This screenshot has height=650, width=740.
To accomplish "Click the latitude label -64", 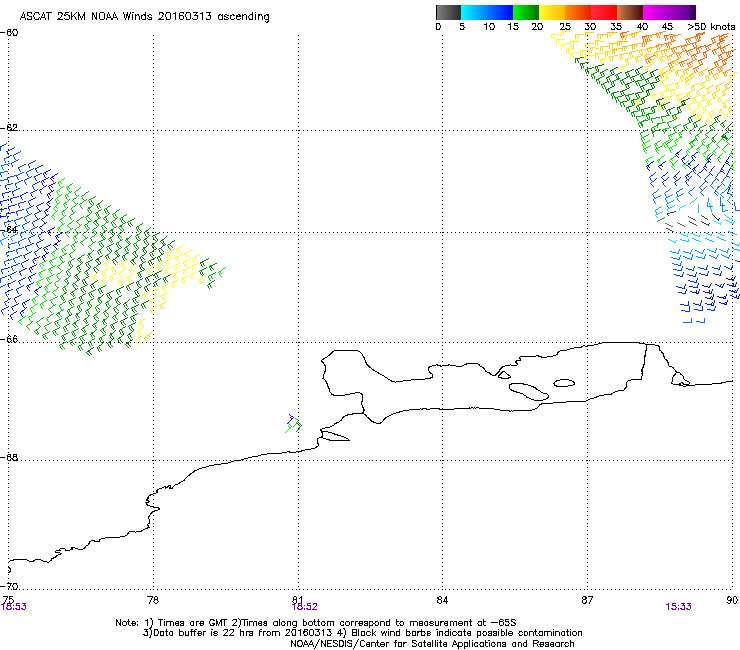I will 9,230.
